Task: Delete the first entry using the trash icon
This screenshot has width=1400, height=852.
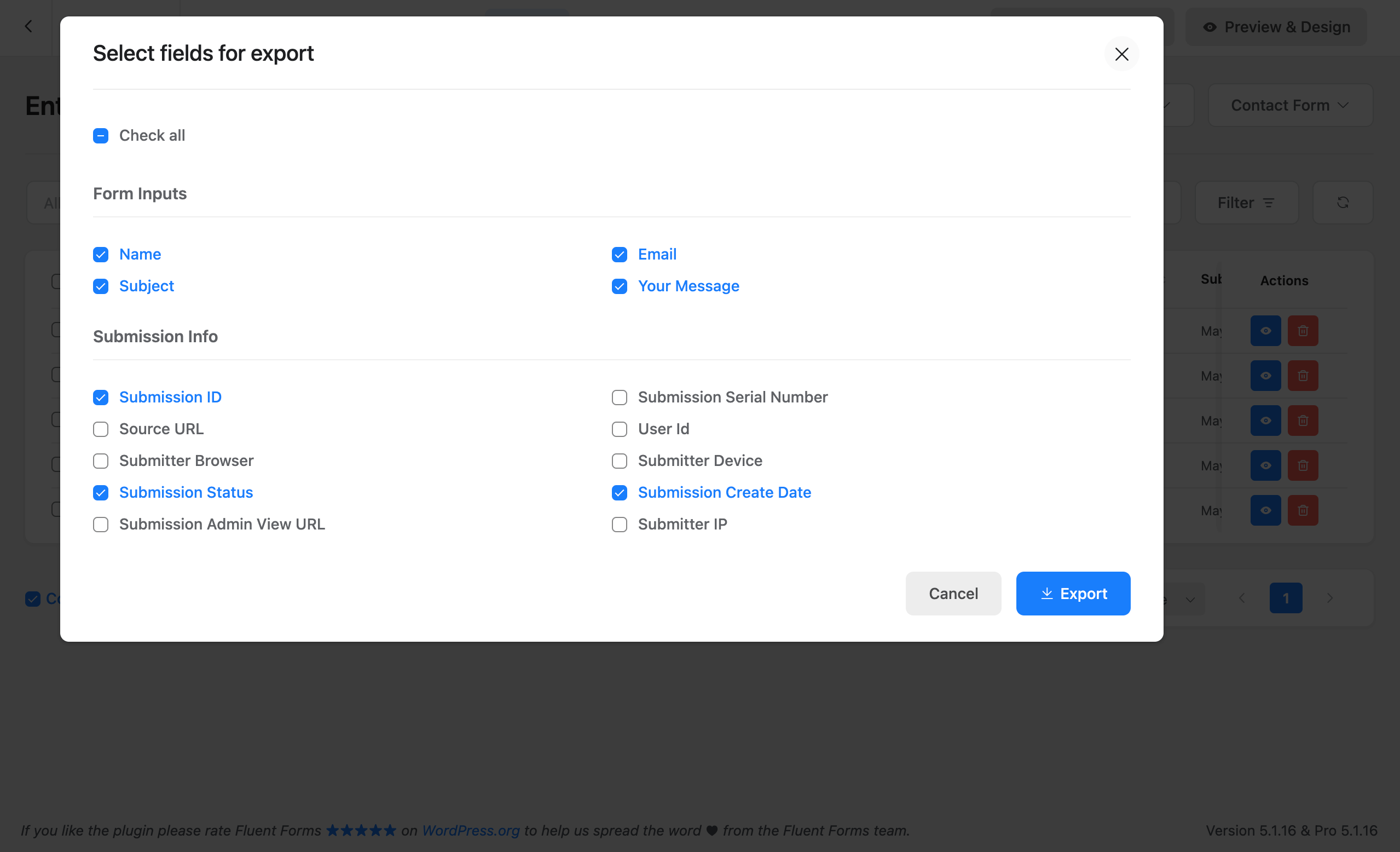Action: [x=1303, y=330]
